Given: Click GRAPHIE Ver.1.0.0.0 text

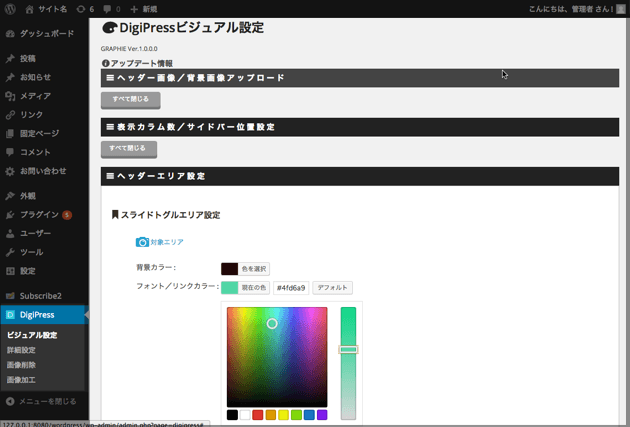Looking at the screenshot, I should (x=129, y=49).
